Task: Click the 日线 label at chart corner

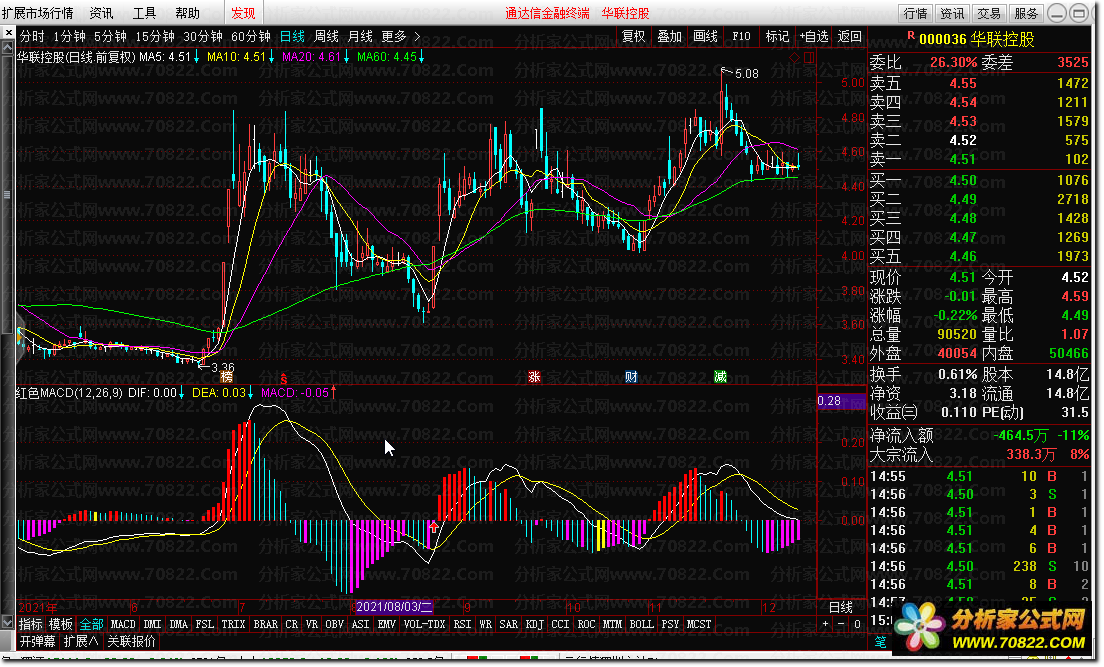Action: (x=841, y=606)
